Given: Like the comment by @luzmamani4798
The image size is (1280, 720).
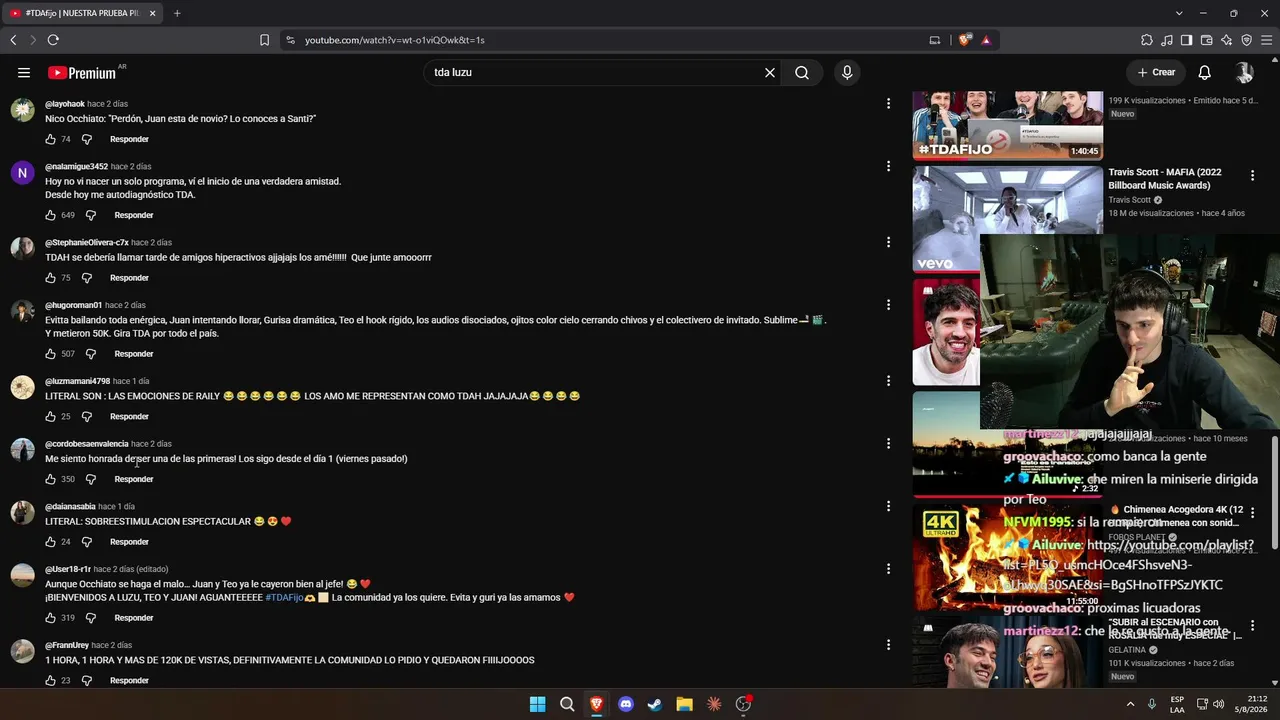Looking at the screenshot, I should [x=51, y=417].
